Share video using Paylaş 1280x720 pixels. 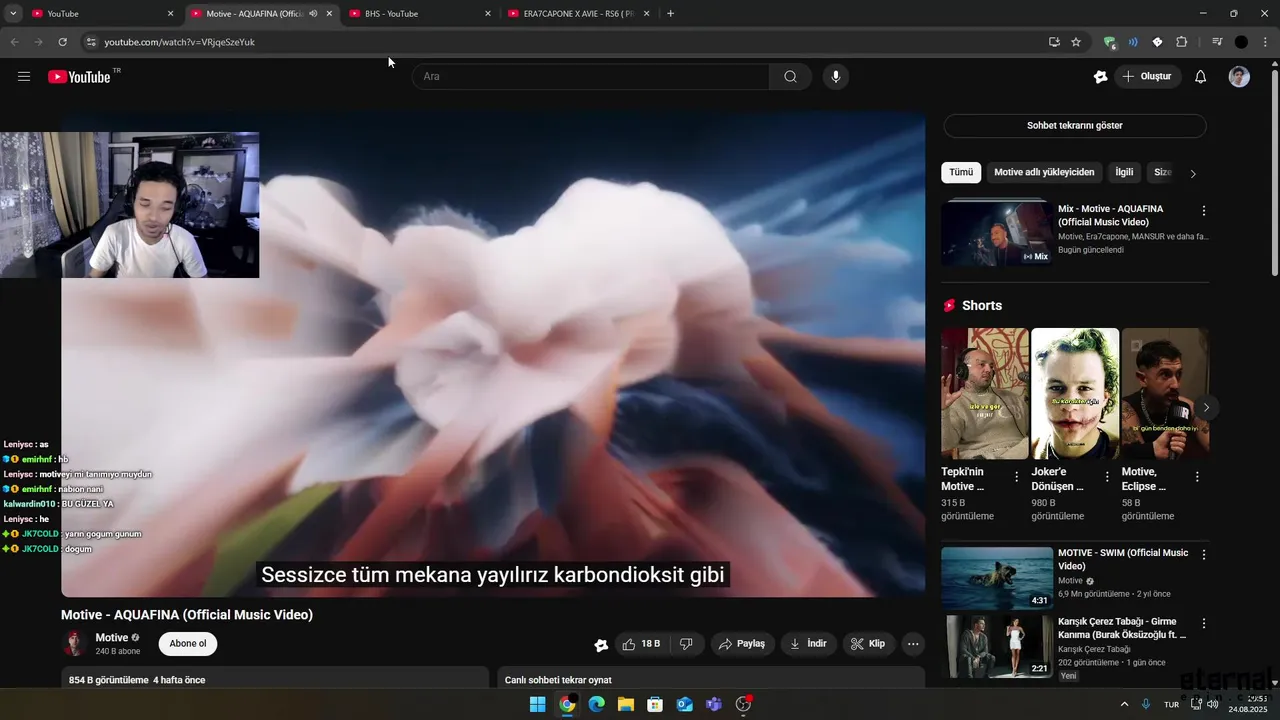click(x=743, y=644)
